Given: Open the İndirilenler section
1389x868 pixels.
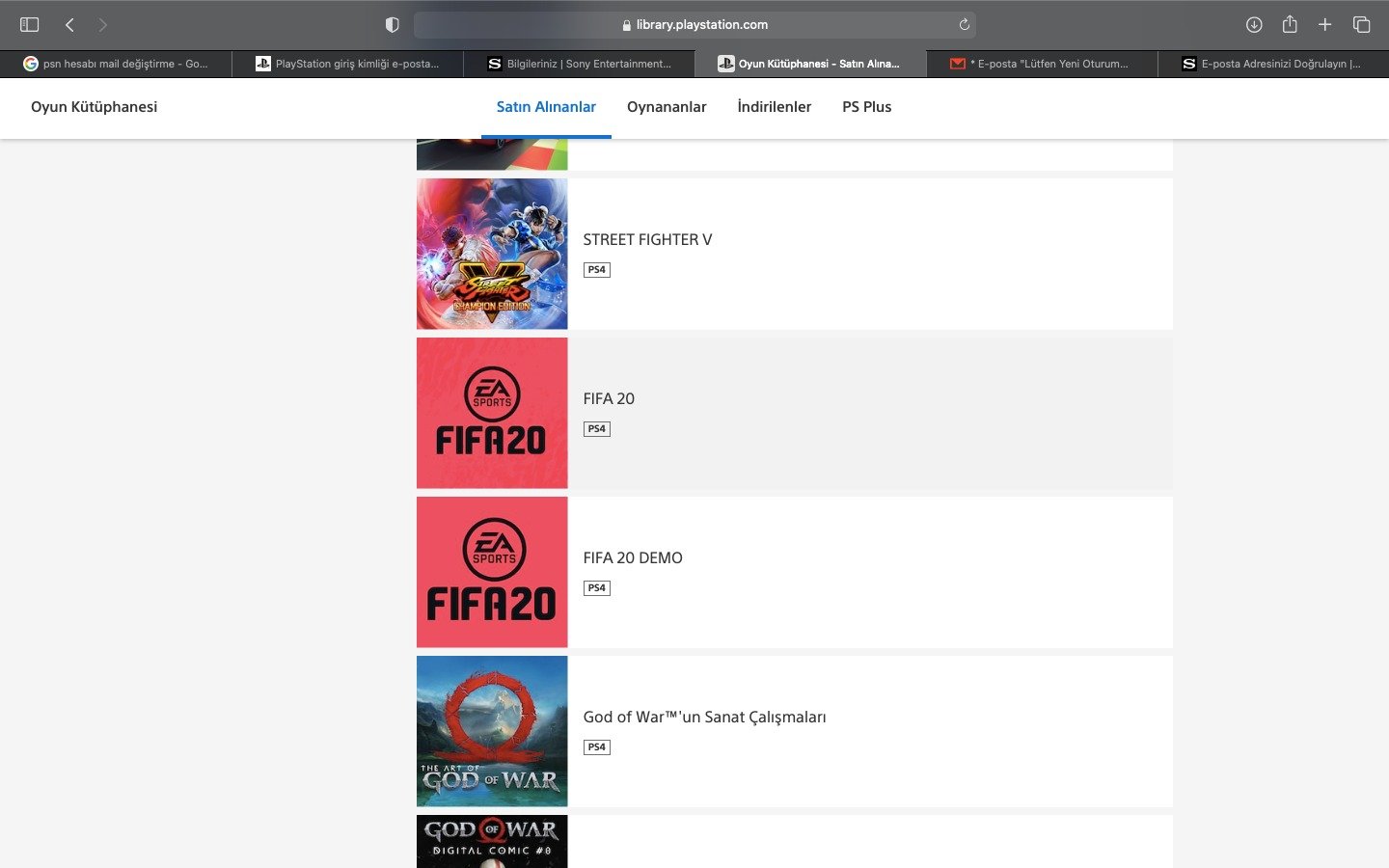Looking at the screenshot, I should (x=774, y=107).
